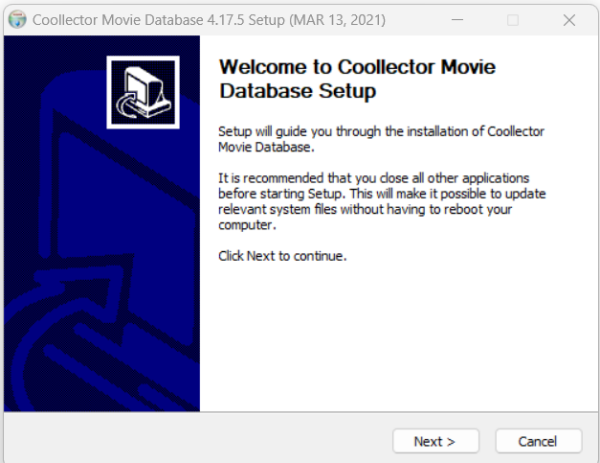The image size is (600, 463).
Task: Close the Setup window
Action: [x=568, y=20]
